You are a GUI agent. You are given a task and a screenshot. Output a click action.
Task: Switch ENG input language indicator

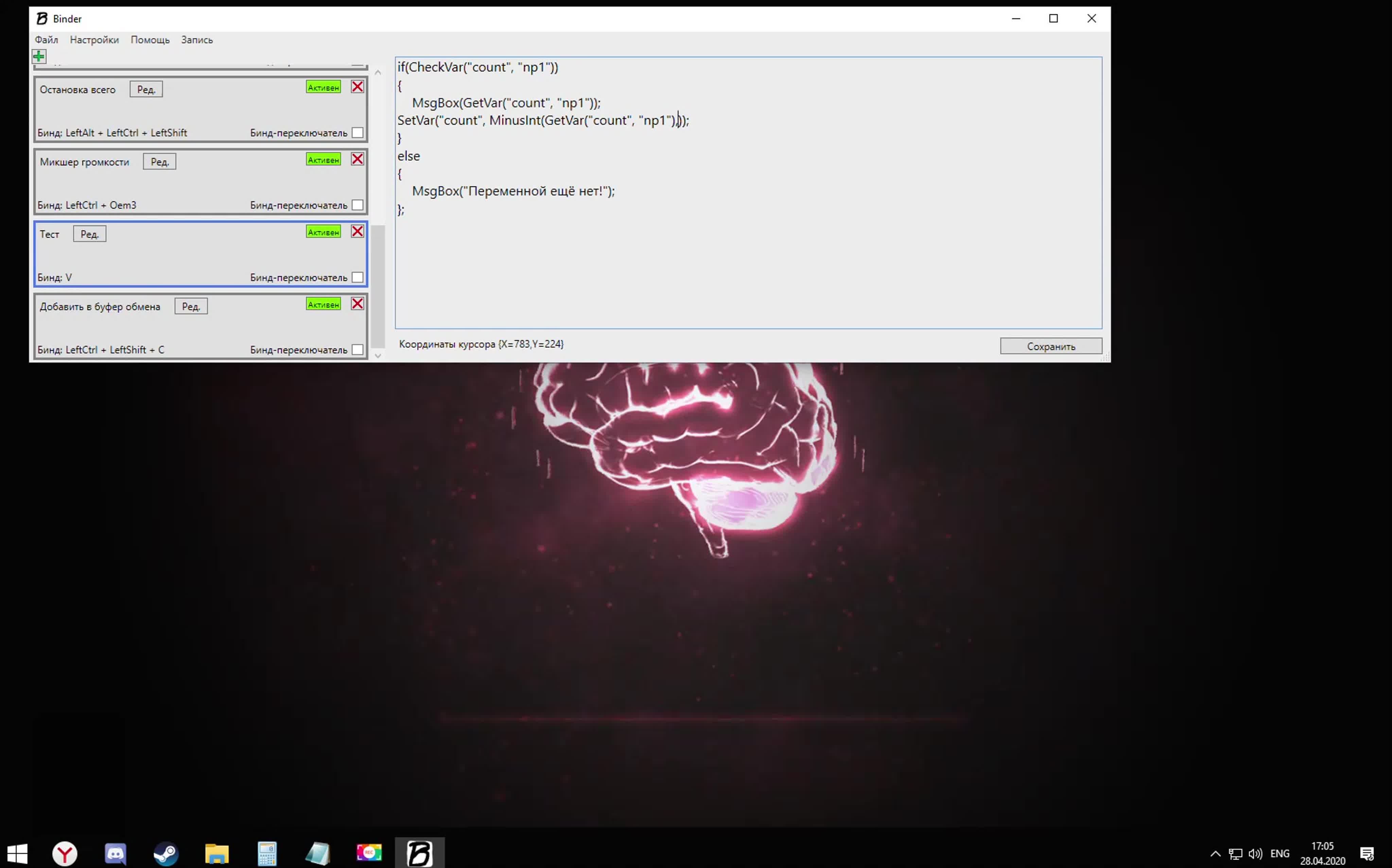1280,854
